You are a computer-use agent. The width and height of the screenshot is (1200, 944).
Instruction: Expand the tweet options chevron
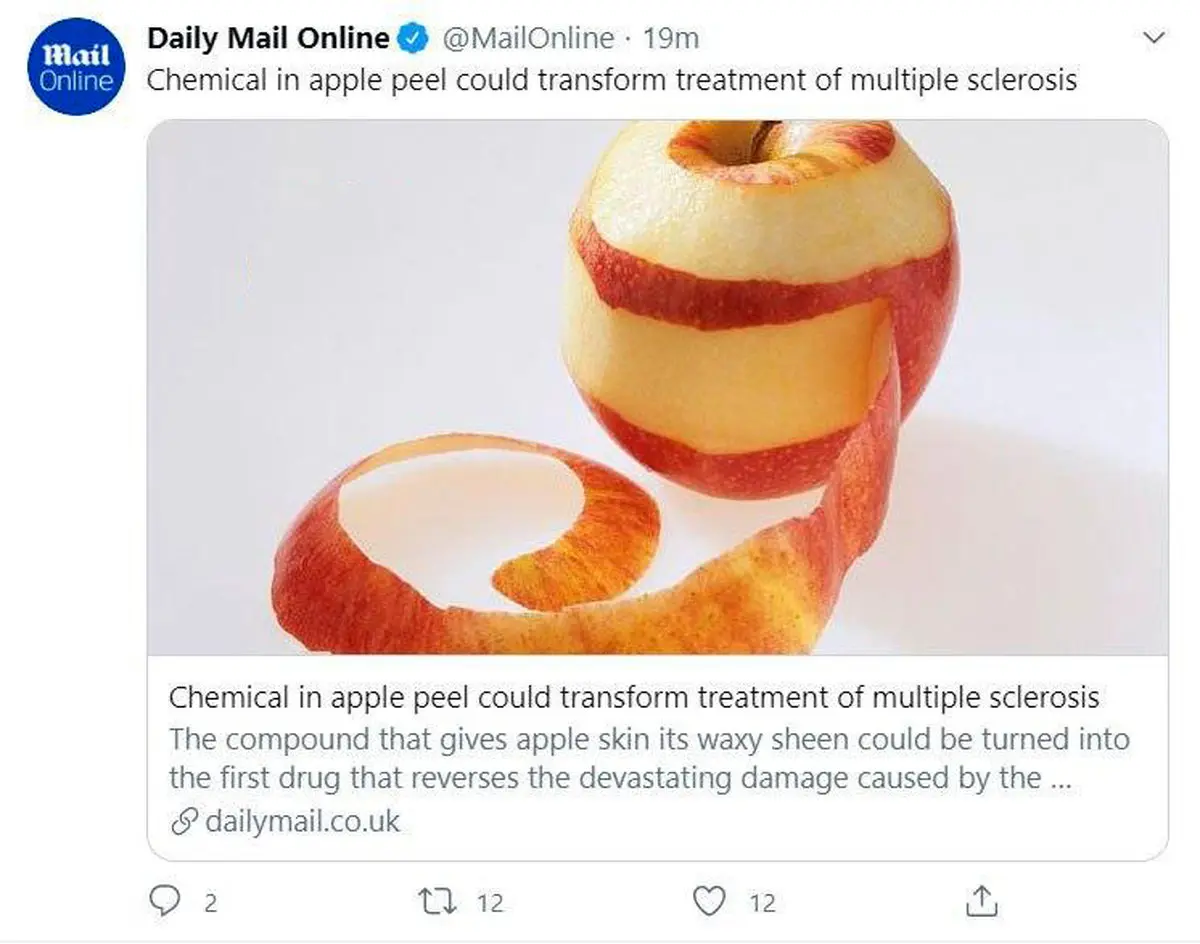(x=1154, y=38)
